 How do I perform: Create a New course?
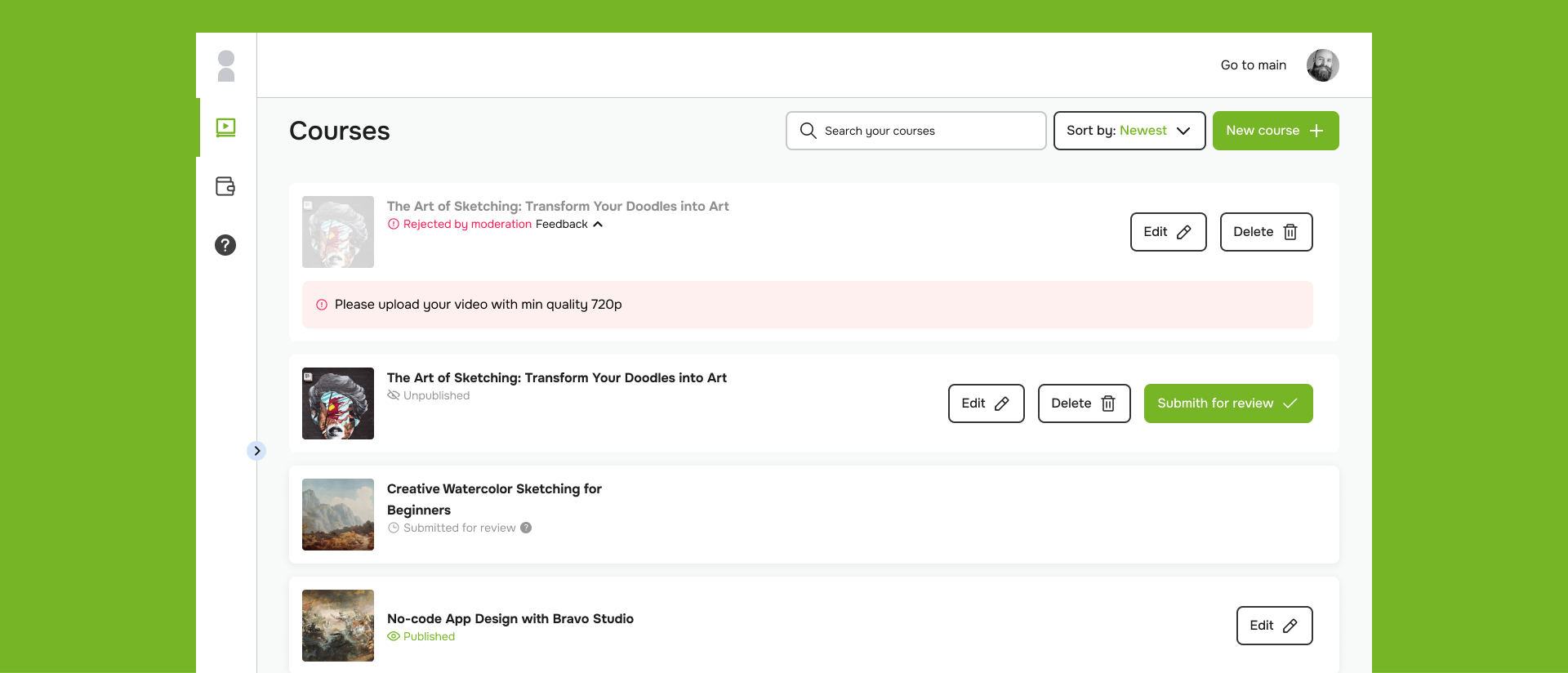[1275, 131]
